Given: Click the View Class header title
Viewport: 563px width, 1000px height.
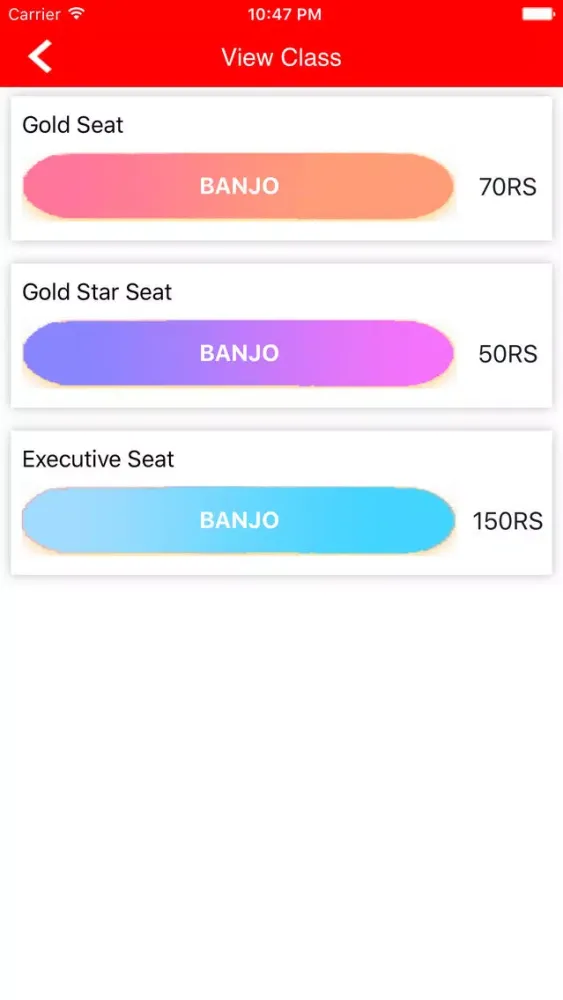Looking at the screenshot, I should click(x=281, y=57).
